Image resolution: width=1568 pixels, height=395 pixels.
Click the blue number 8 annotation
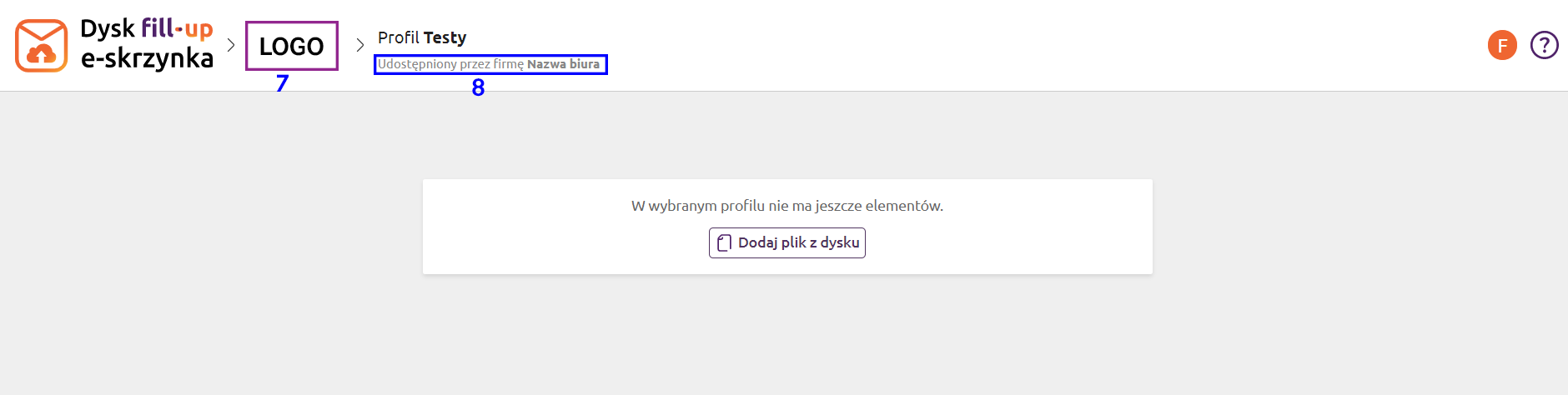pyautogui.click(x=478, y=87)
